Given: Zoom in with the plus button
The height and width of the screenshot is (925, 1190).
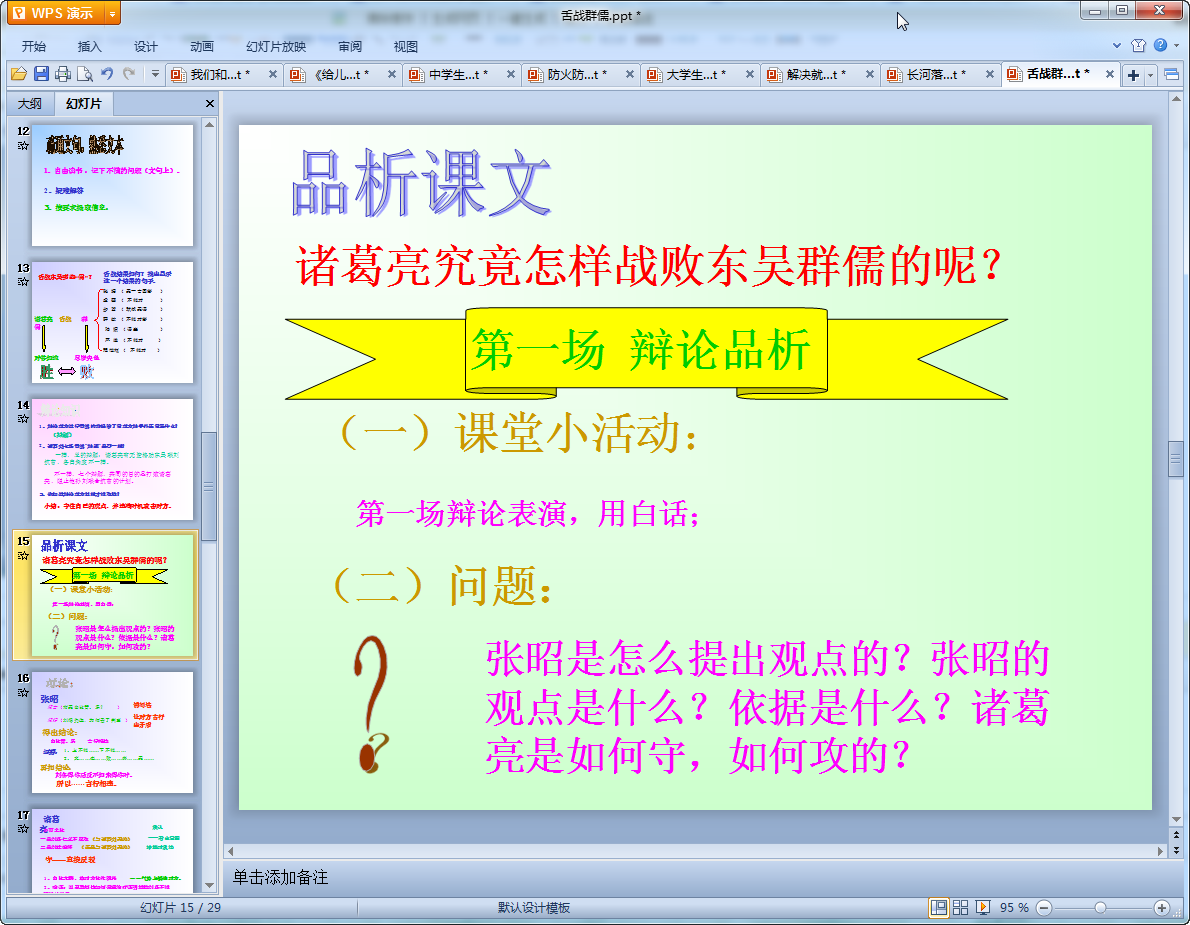Looking at the screenshot, I should click(1161, 908).
